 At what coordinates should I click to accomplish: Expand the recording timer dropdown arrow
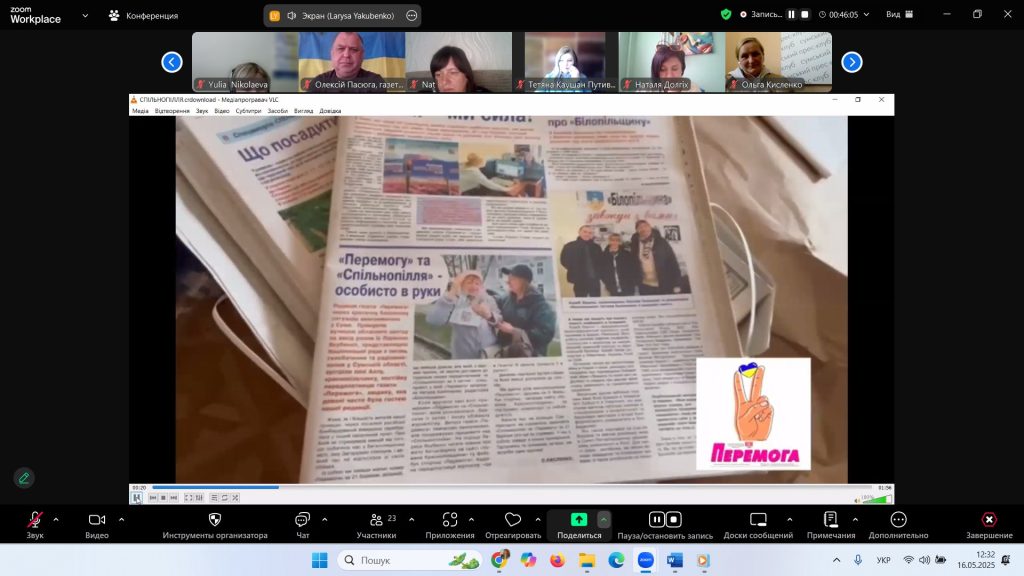tap(867, 14)
